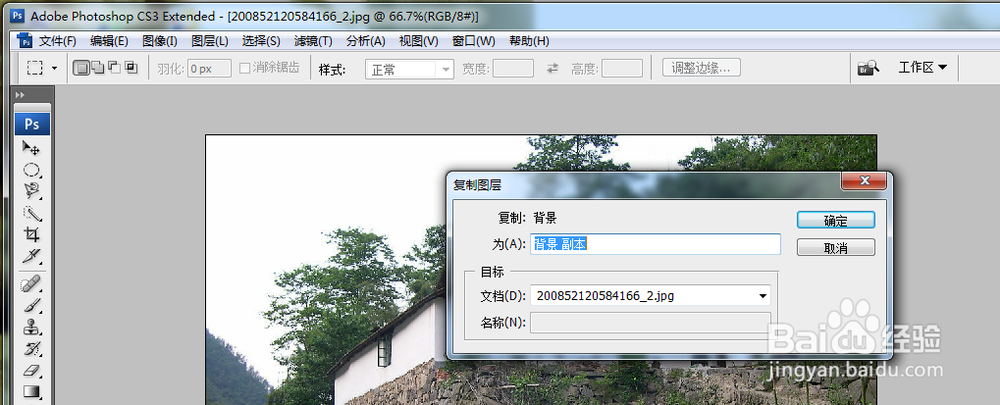Viewport: 1000px width, 405px height.
Task: Expand the toolbox with double-arrow icon
Action: pos(20,95)
